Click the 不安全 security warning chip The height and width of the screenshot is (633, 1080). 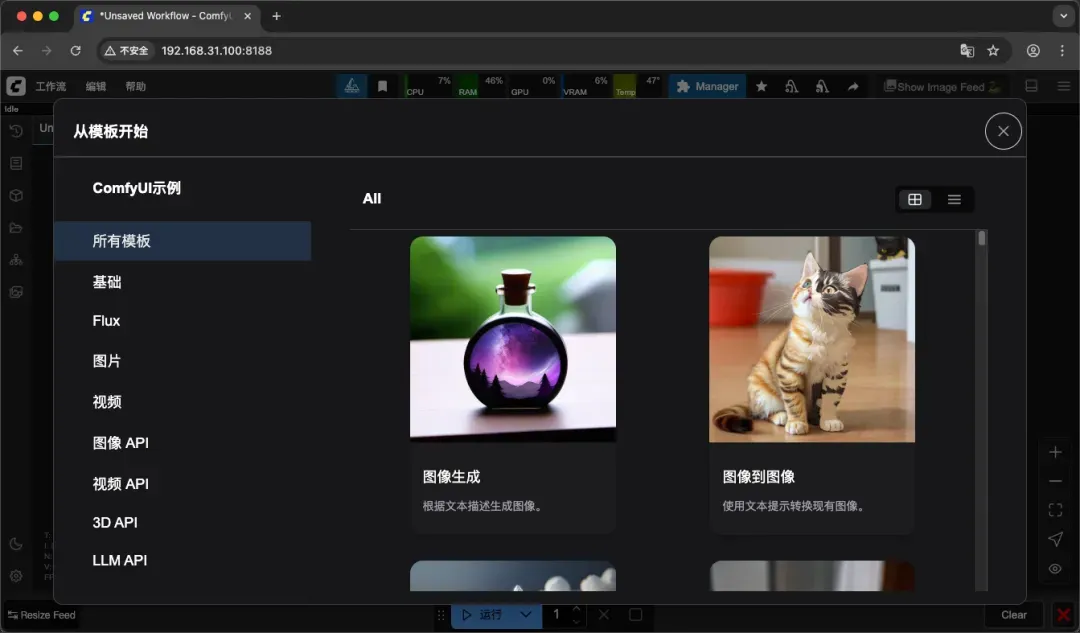coord(126,50)
